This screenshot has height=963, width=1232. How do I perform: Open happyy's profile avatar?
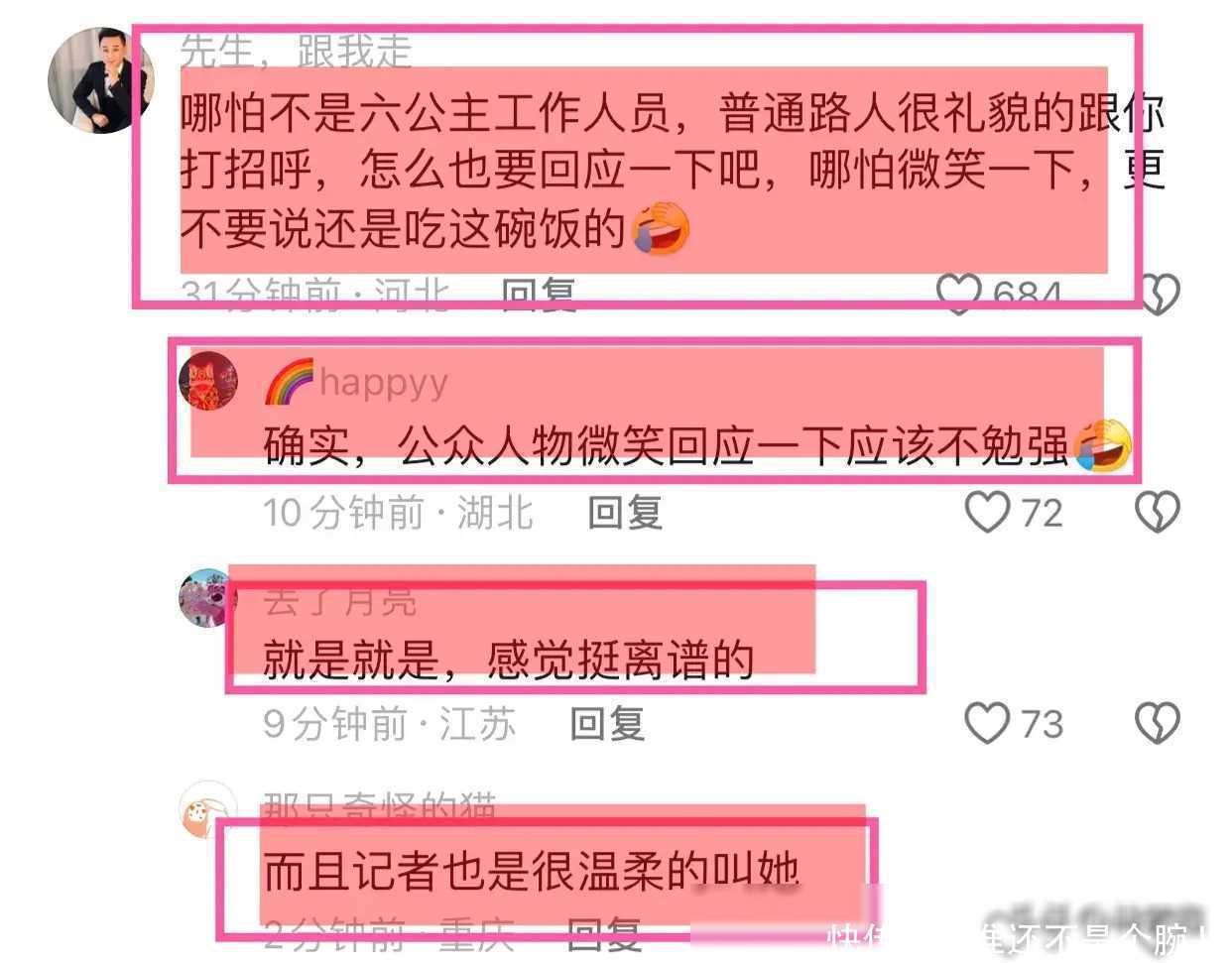[208, 380]
